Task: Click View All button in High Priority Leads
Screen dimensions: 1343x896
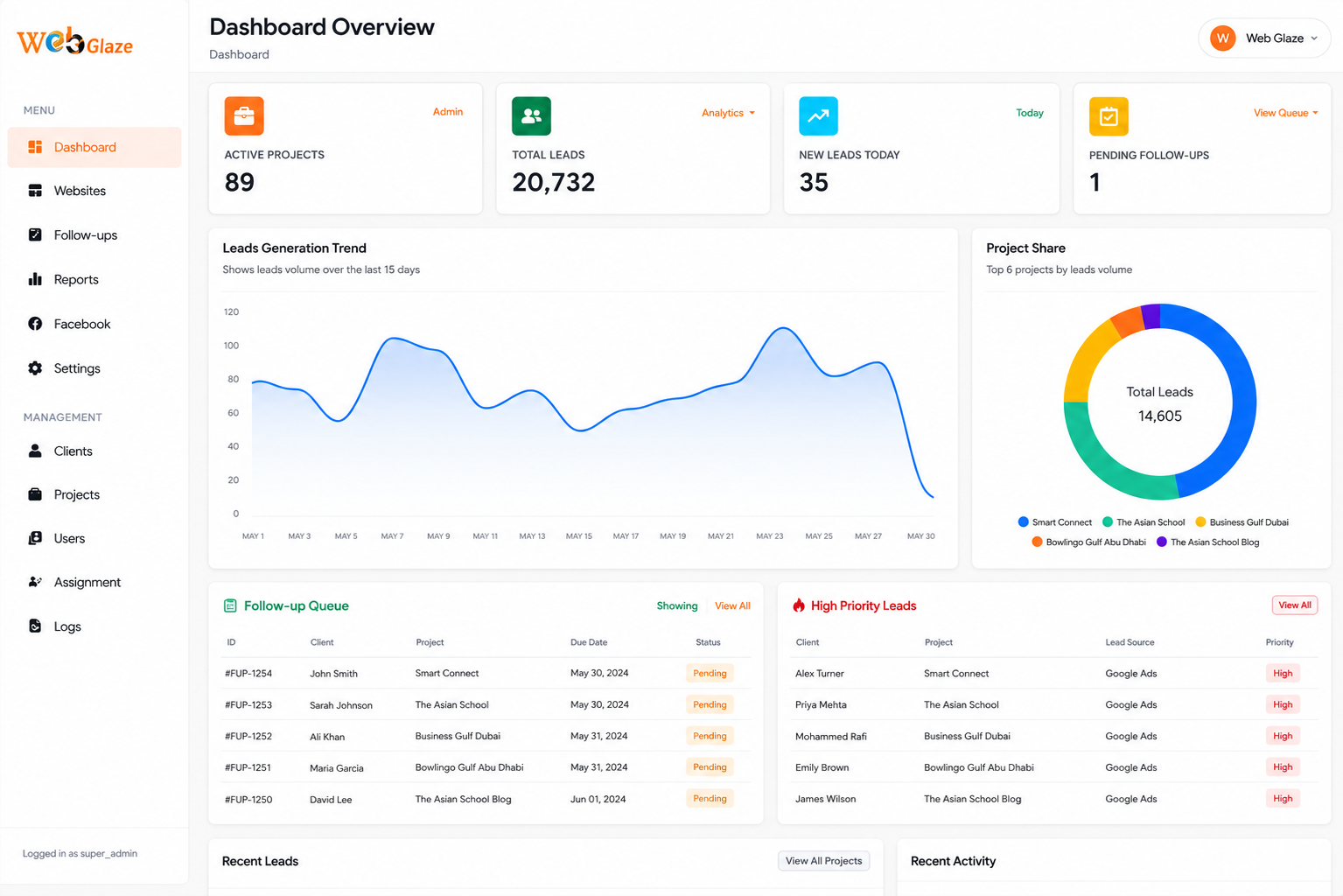Action: click(1295, 605)
